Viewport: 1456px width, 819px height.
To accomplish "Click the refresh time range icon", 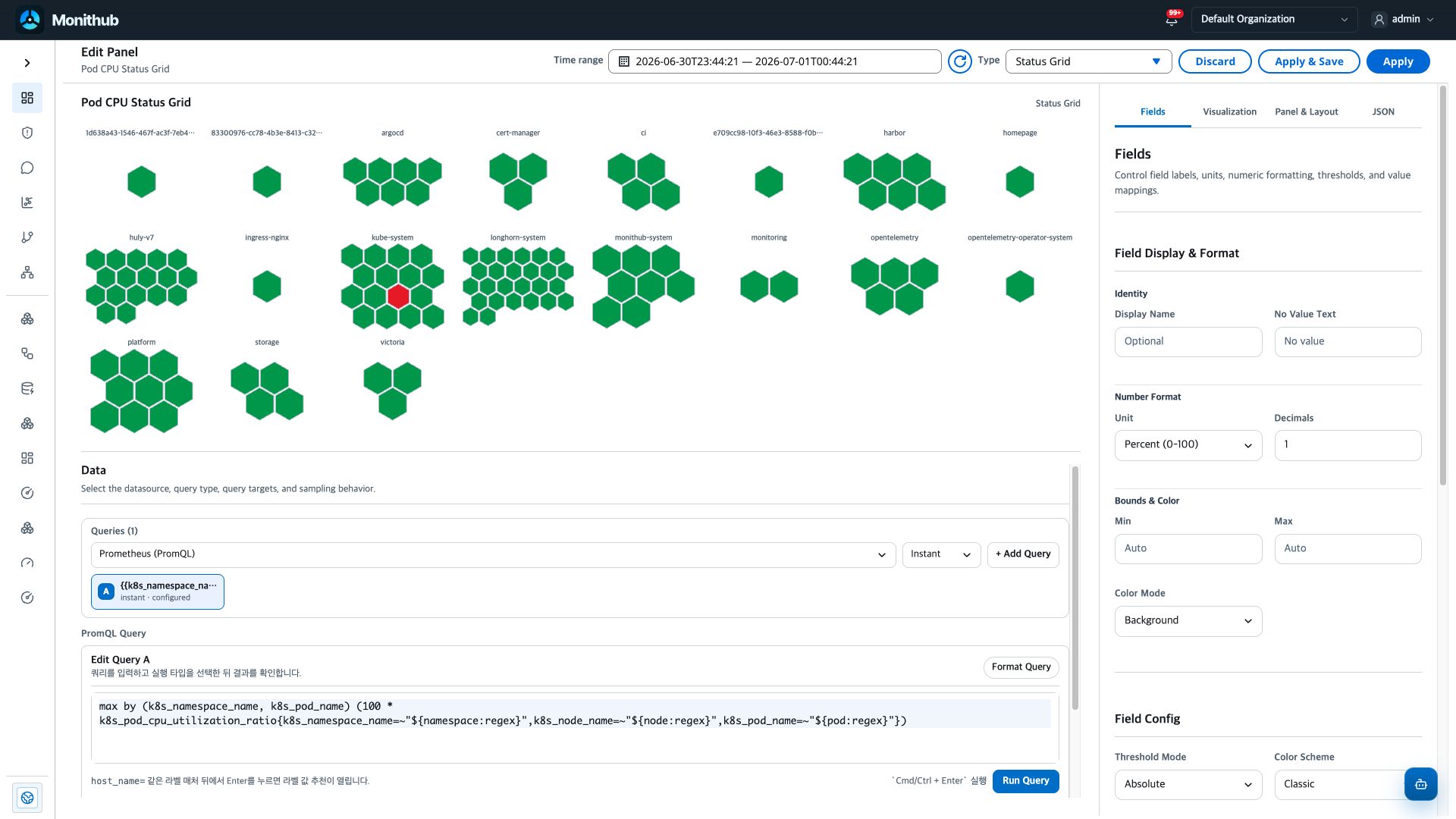I will tap(960, 61).
